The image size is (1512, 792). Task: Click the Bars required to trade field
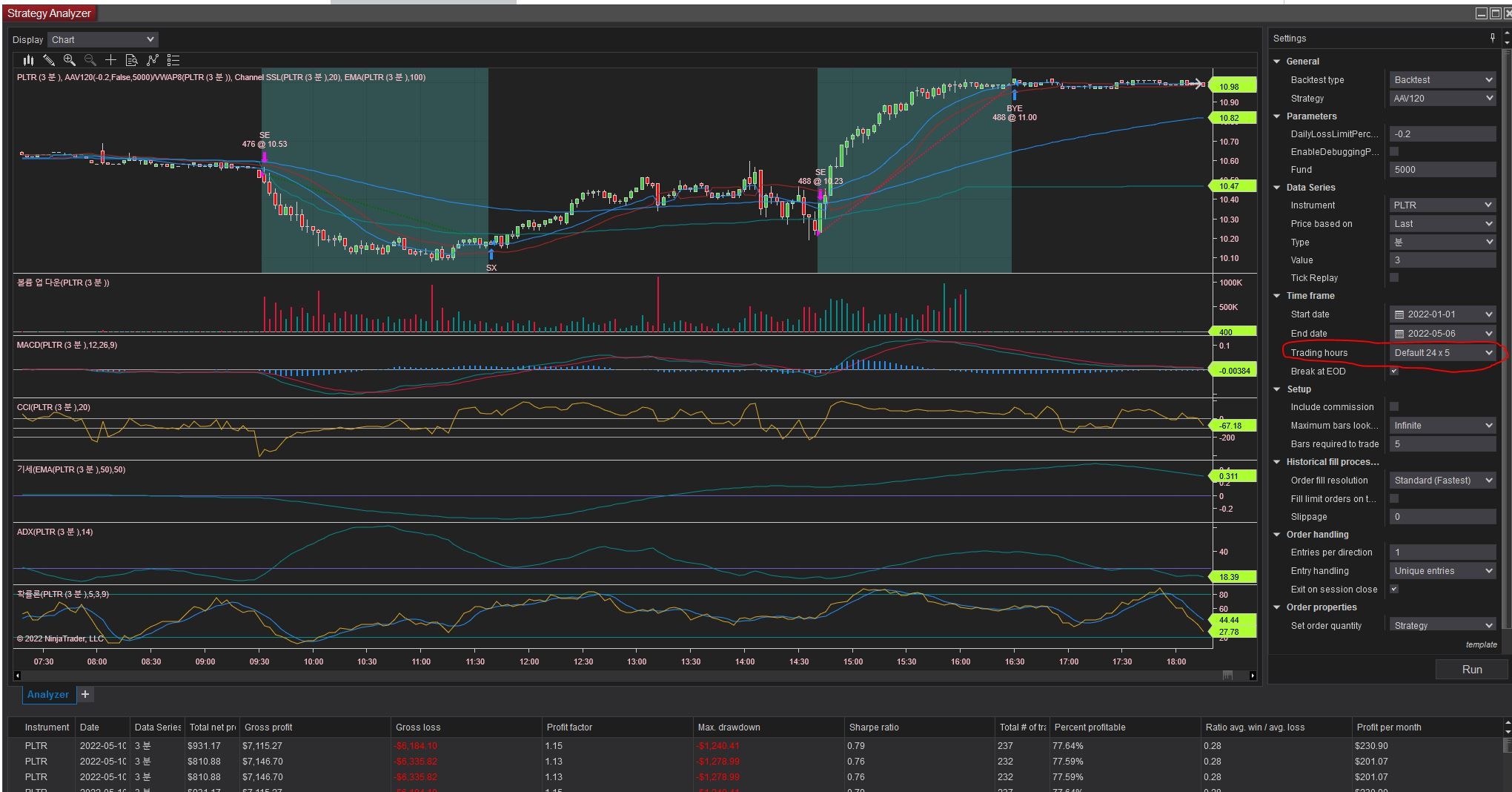[1442, 443]
